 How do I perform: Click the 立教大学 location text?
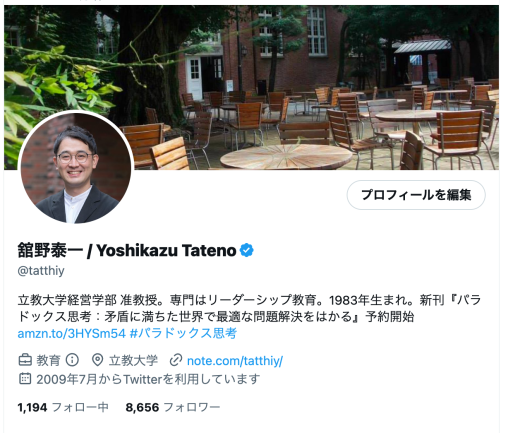pyautogui.click(x=133, y=360)
